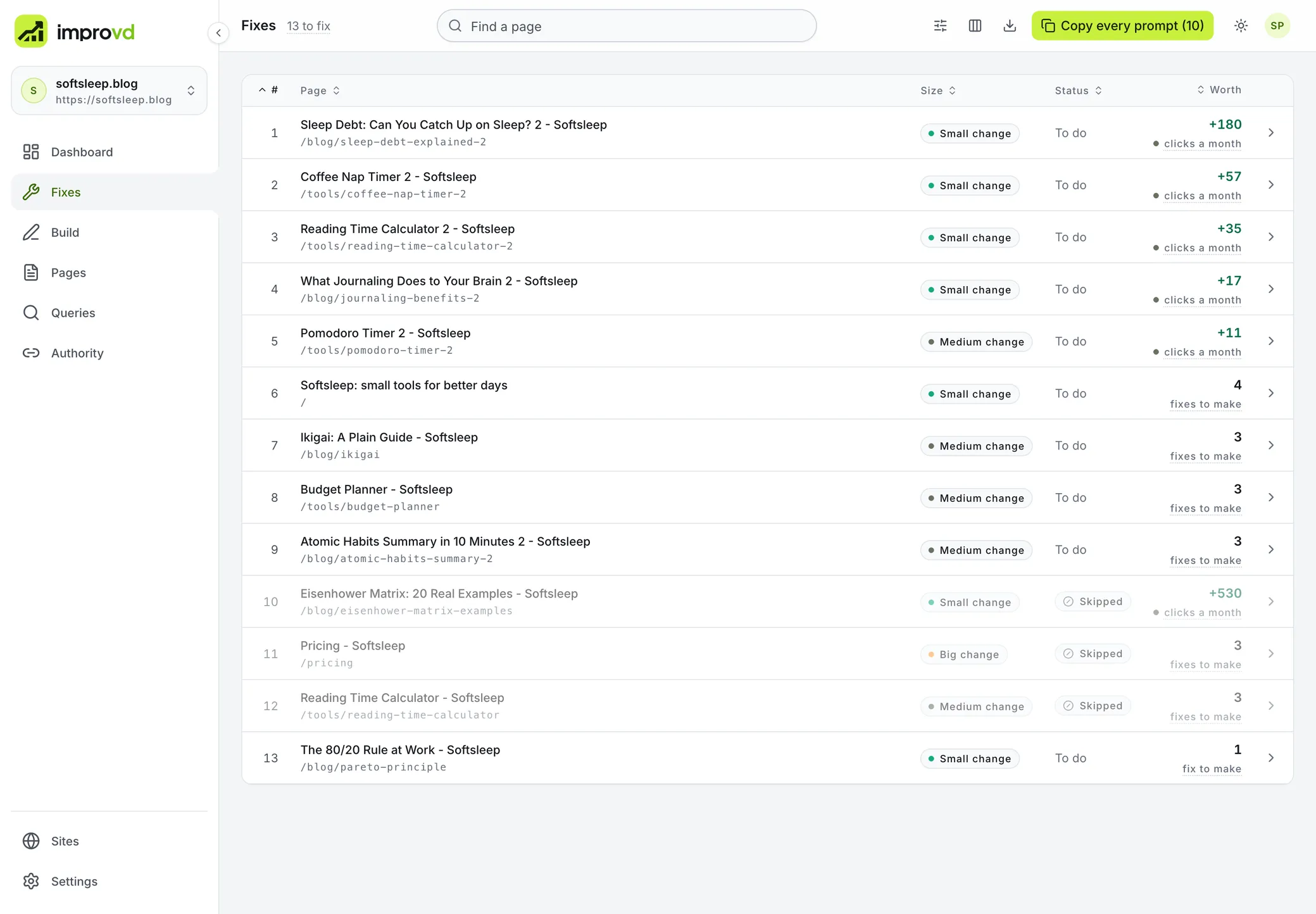This screenshot has width=1316, height=914.
Task: Click the Authority link icon
Action: pyautogui.click(x=31, y=353)
